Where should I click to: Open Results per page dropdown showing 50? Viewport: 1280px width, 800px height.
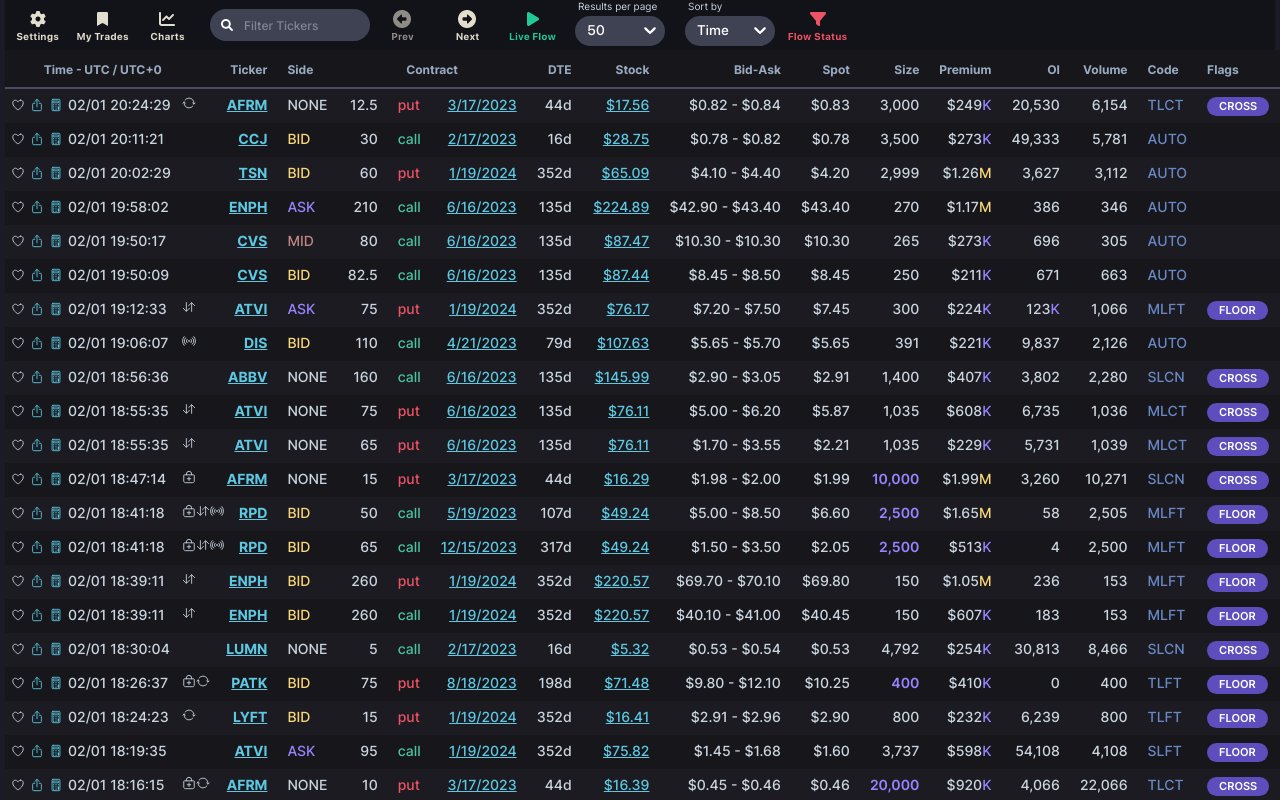pyautogui.click(x=620, y=30)
